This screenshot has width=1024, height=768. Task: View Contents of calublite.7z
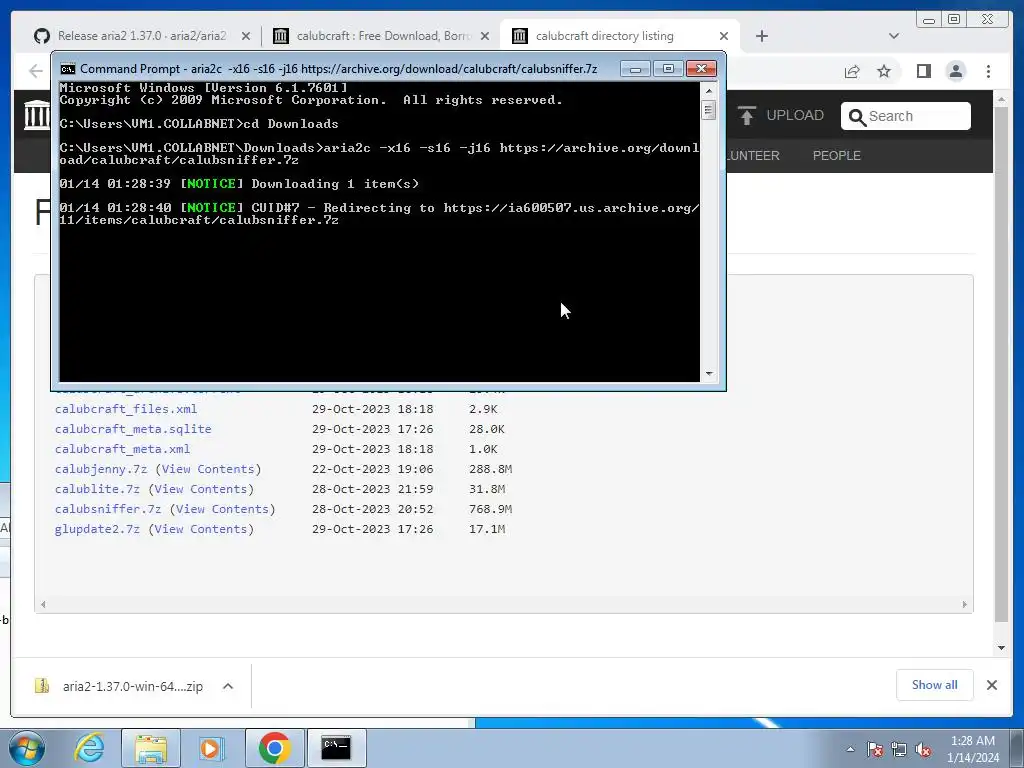click(200, 489)
